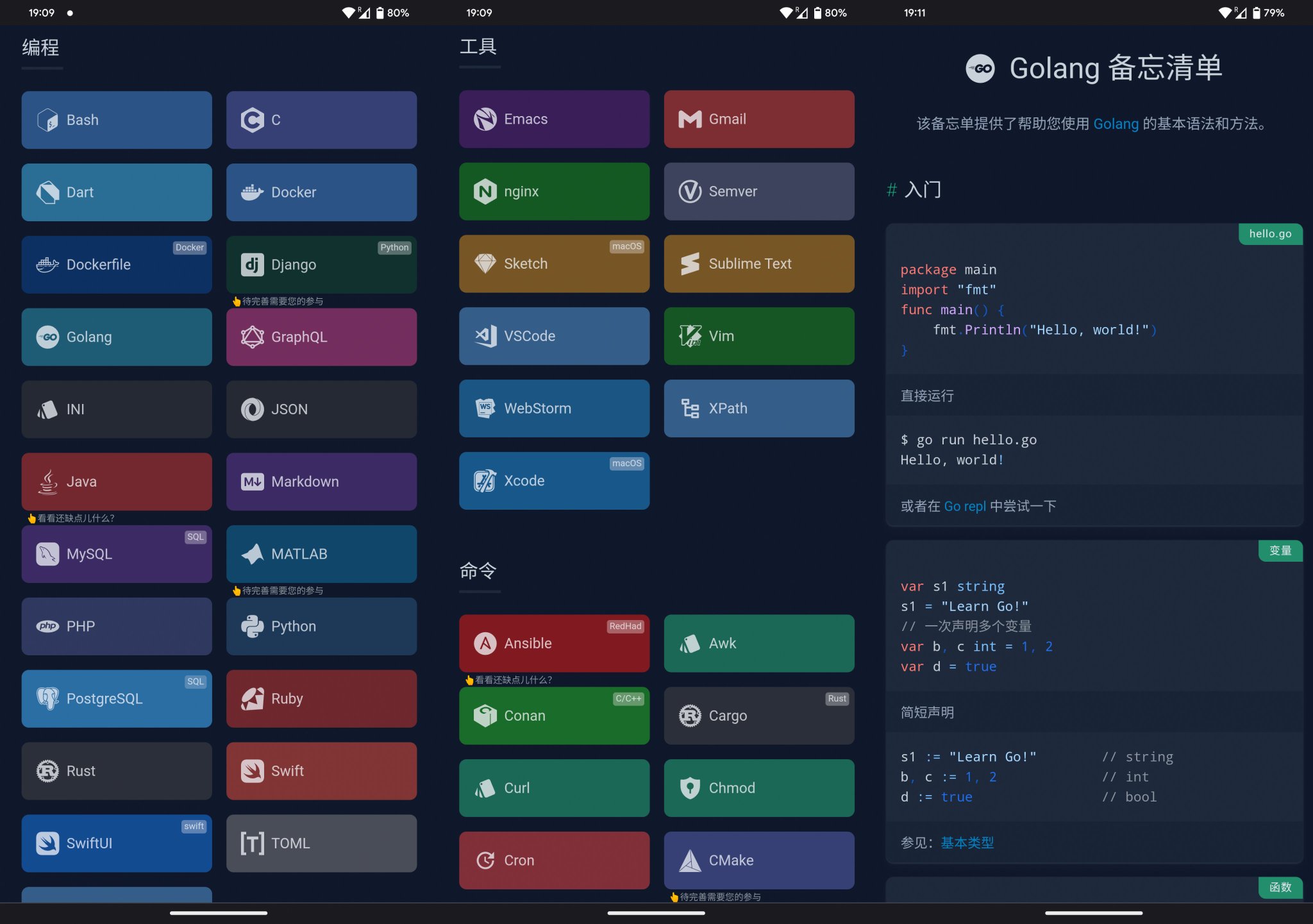Open the Xcode card tagged macOS
This screenshot has width=1313, height=924.
(554, 481)
